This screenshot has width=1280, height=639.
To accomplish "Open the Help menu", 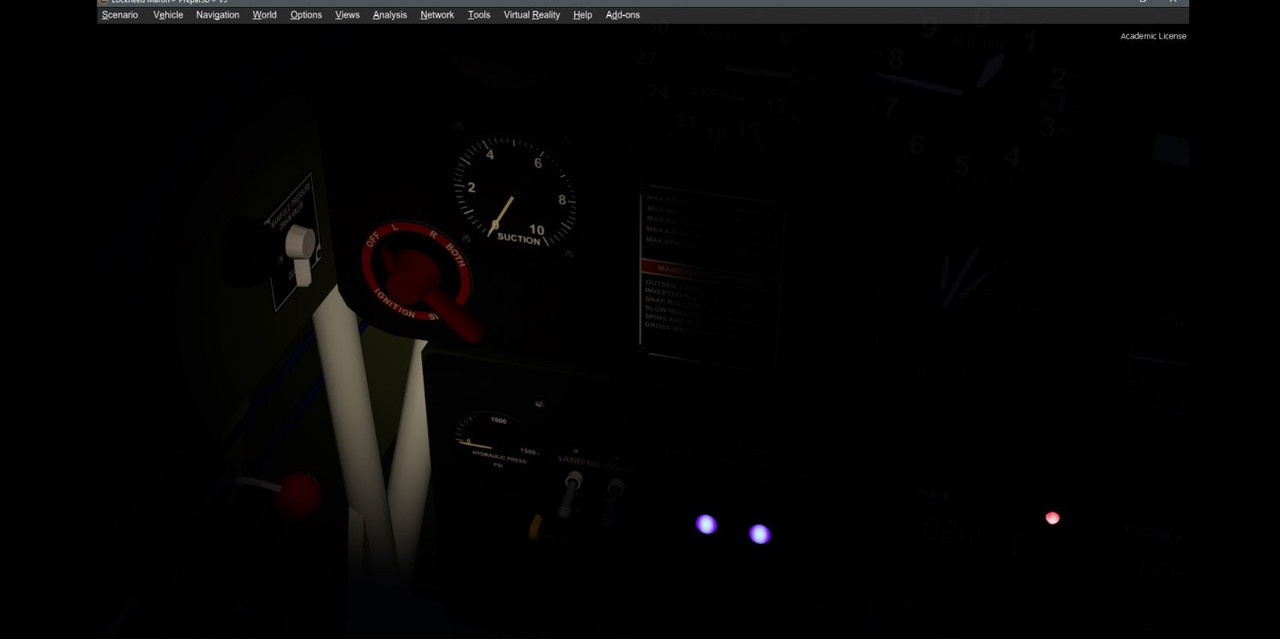I will [x=583, y=15].
